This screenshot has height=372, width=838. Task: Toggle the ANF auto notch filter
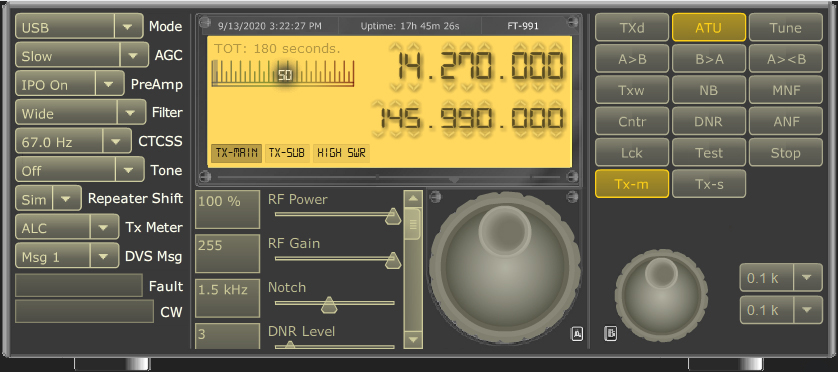click(786, 121)
